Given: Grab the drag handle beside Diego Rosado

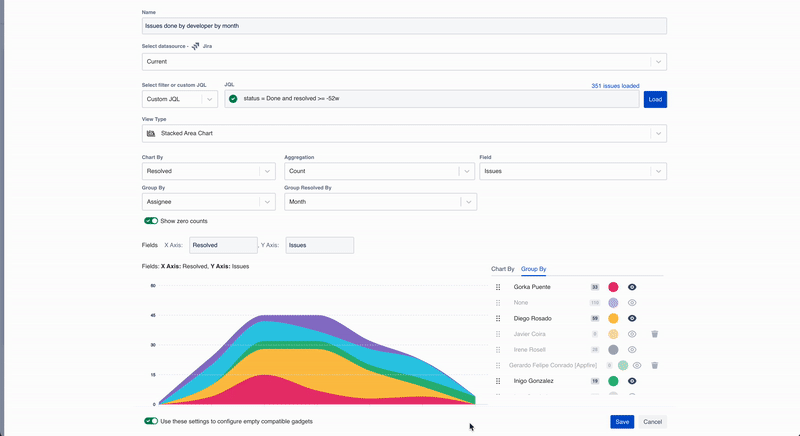Looking at the screenshot, I should (498, 318).
